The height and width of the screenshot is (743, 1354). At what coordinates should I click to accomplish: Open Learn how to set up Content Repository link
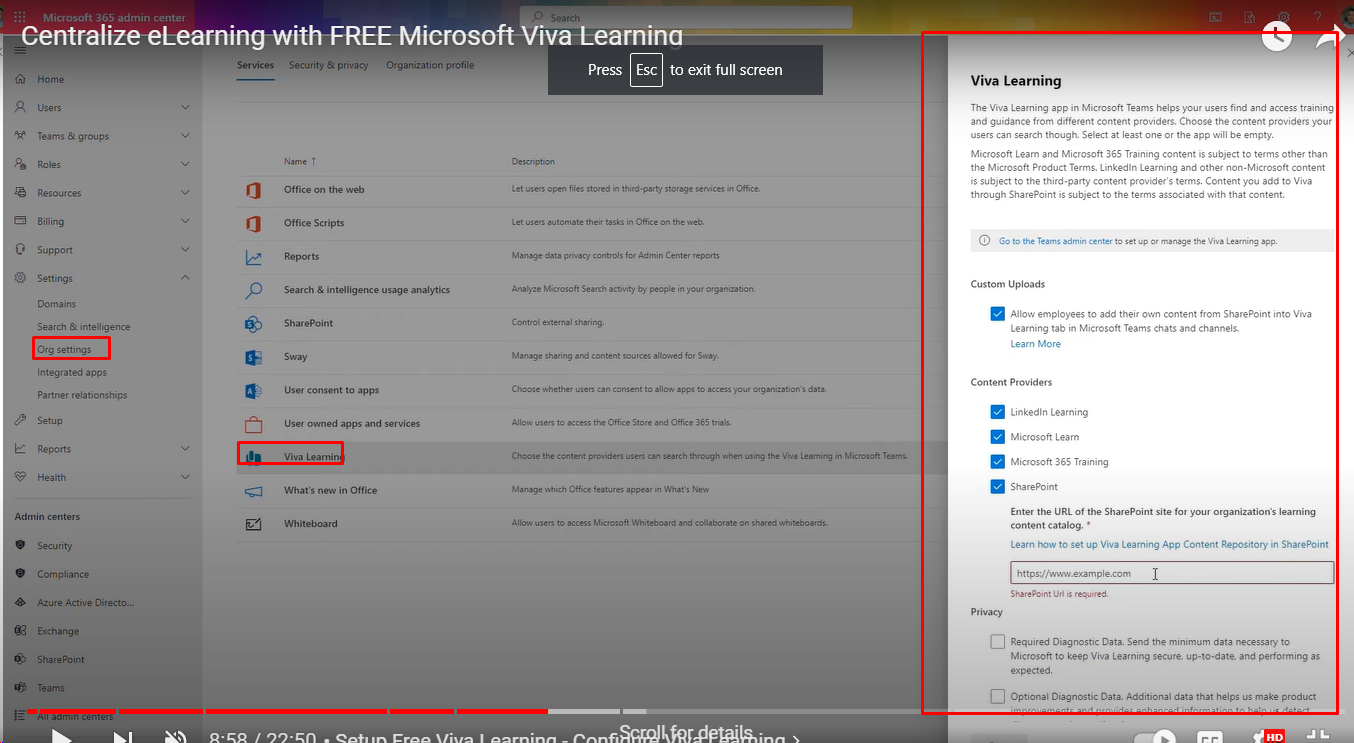click(1169, 545)
